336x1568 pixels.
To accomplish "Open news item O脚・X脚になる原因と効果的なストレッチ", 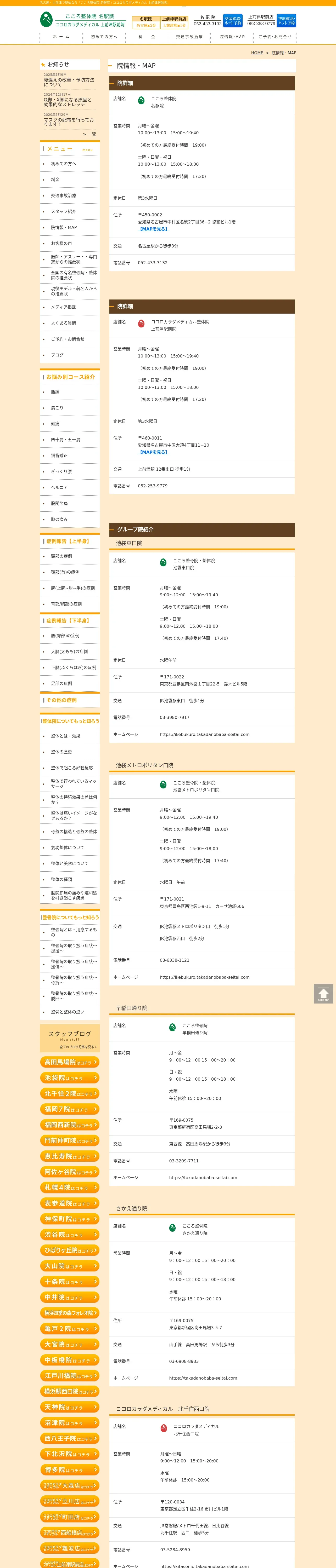I will tap(68, 102).
